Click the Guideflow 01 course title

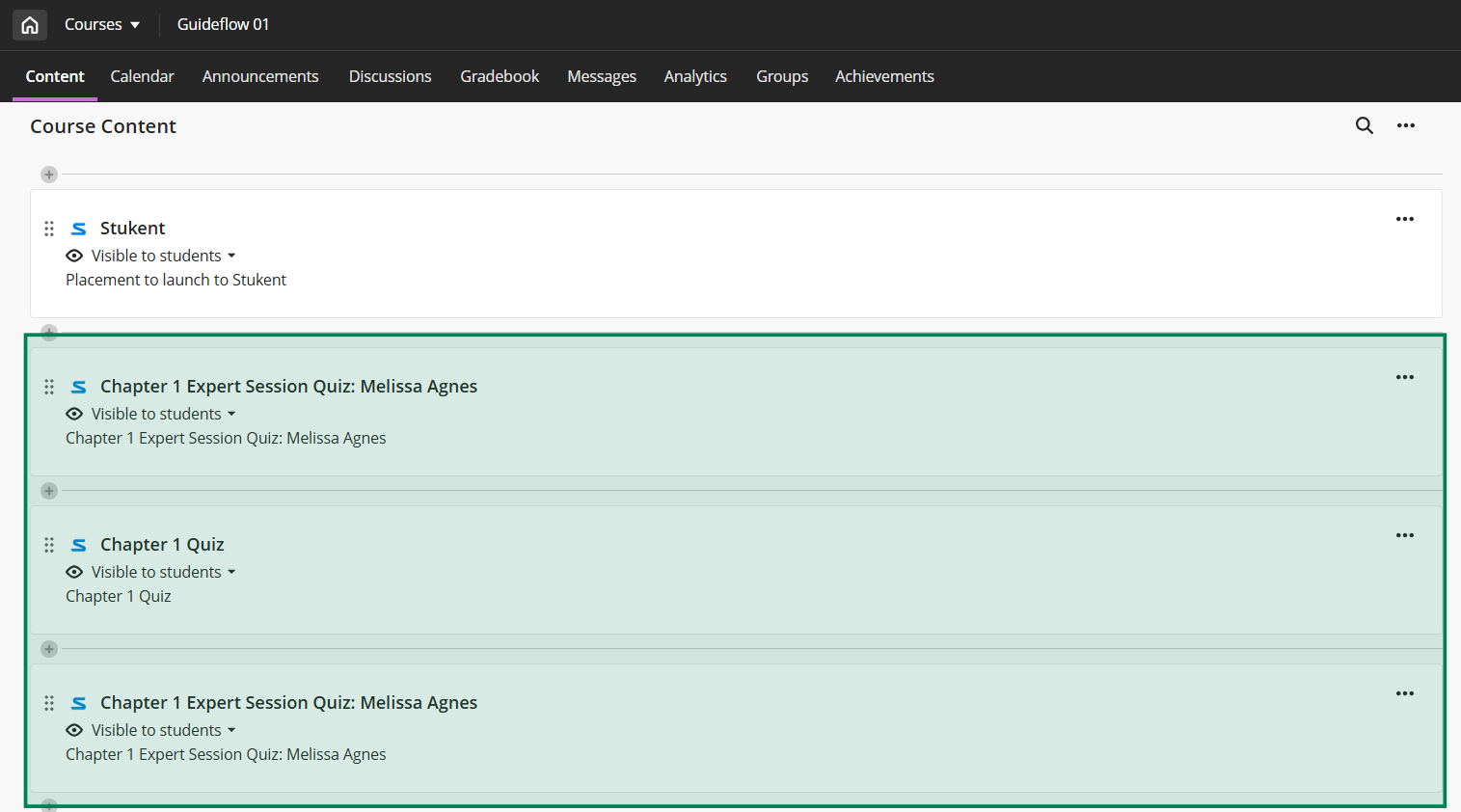pyautogui.click(x=223, y=25)
